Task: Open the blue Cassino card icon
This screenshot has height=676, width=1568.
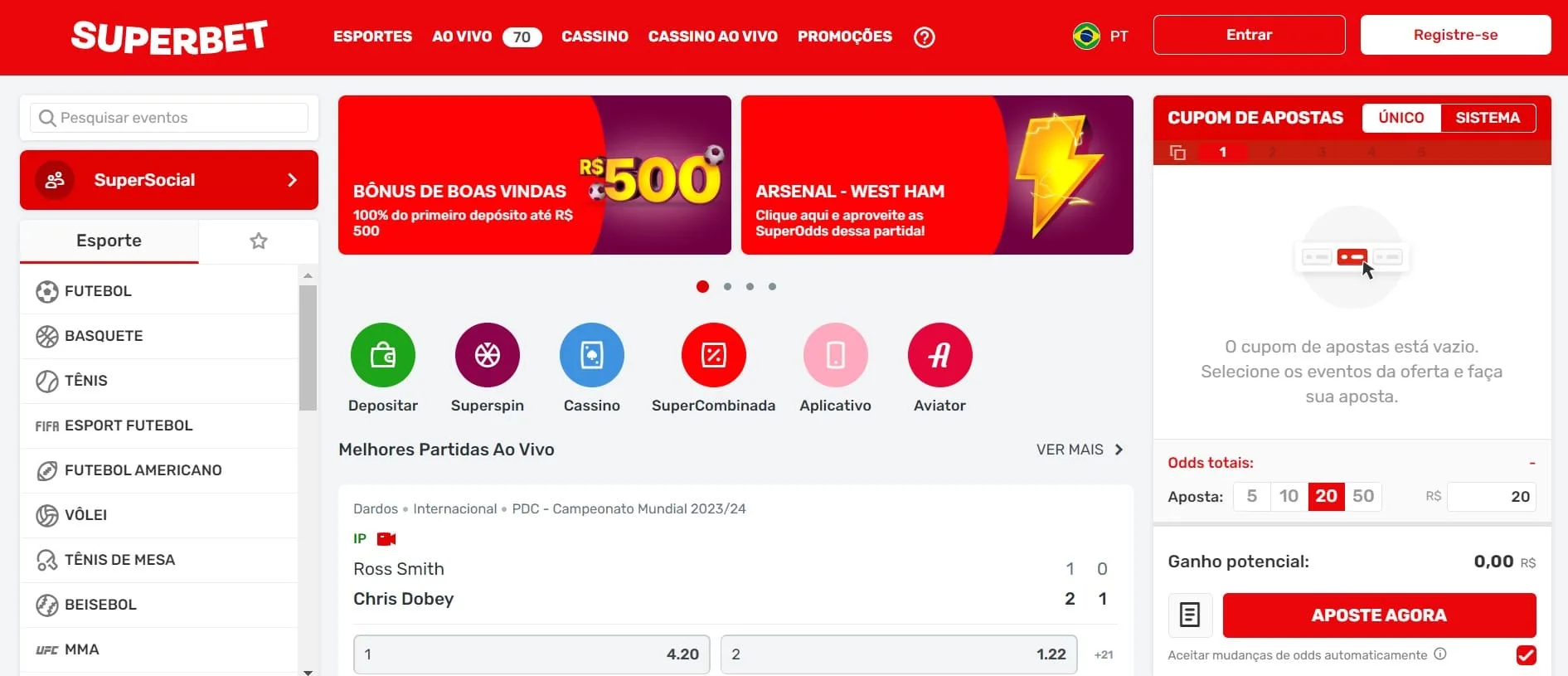Action: 592,355
